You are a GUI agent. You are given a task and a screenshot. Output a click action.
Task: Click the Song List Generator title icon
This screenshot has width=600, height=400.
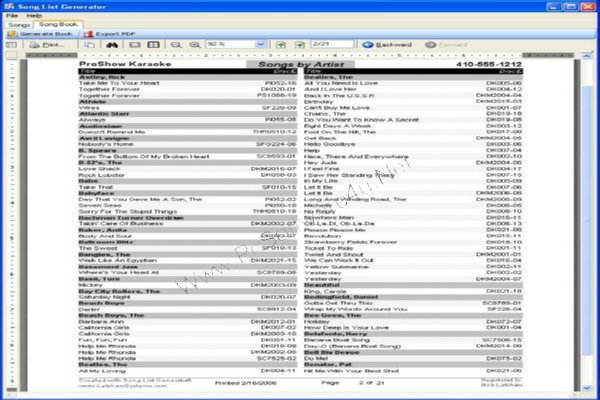click(x=9, y=6)
